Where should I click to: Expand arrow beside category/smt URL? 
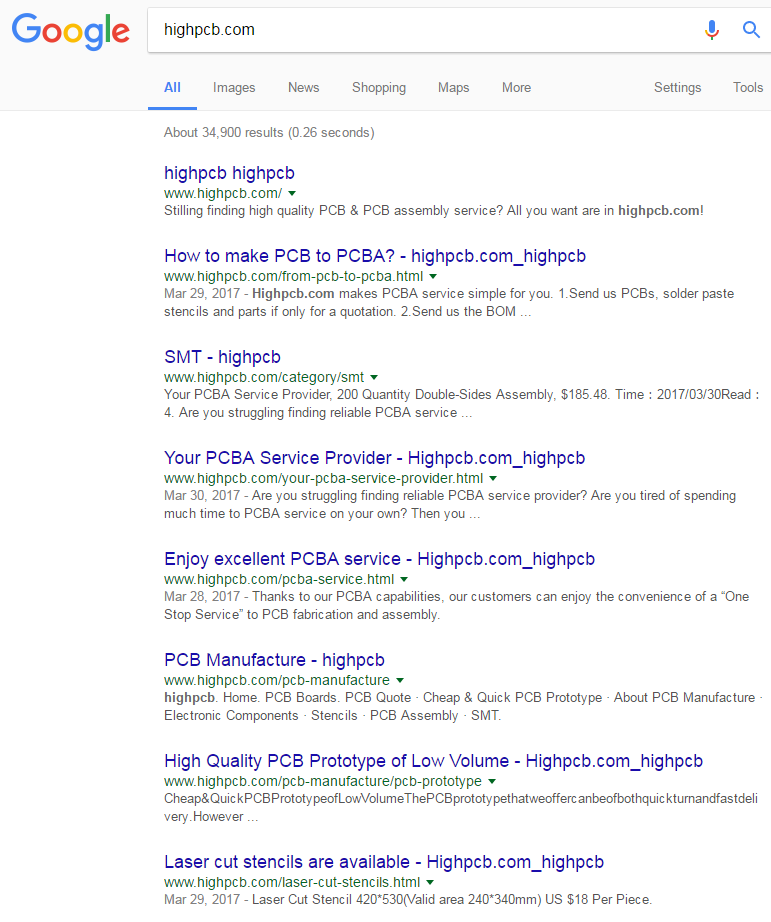click(x=374, y=378)
